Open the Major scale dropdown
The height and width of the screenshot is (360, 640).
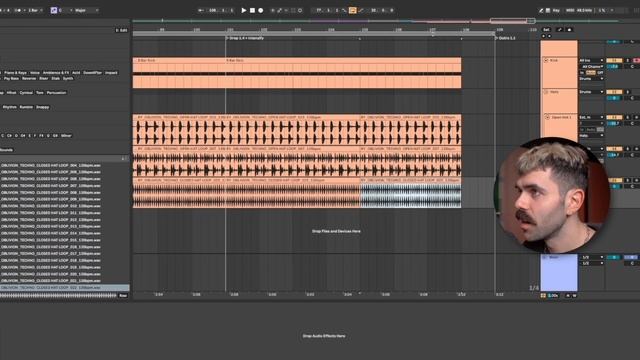86,10
